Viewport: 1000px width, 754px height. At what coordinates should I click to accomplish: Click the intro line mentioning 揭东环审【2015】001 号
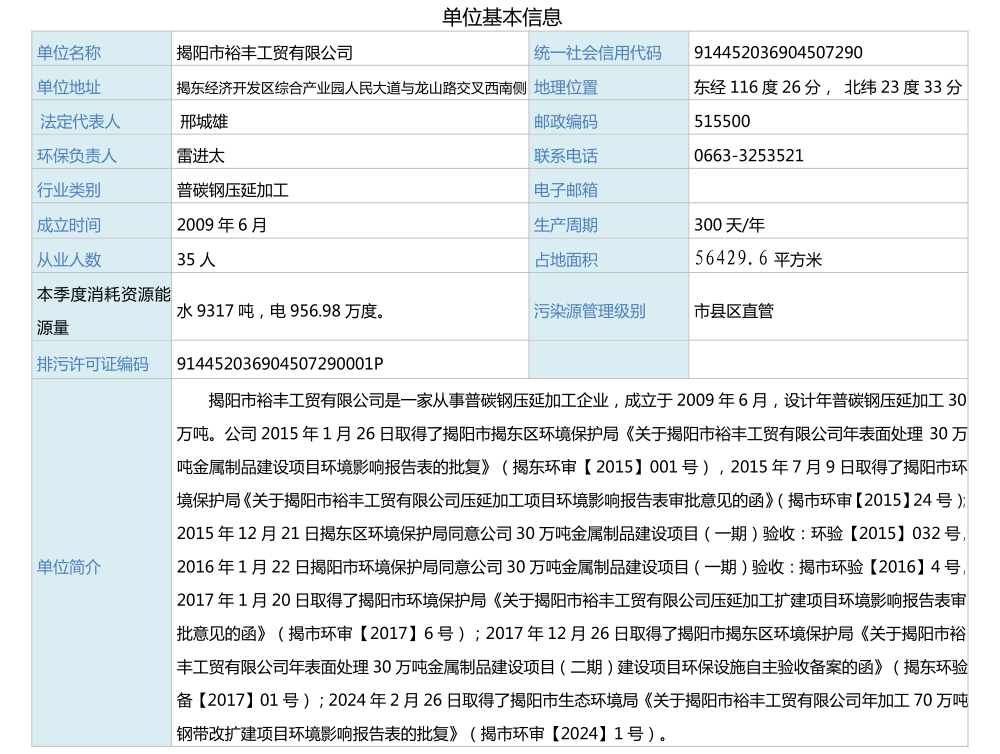[571, 468]
